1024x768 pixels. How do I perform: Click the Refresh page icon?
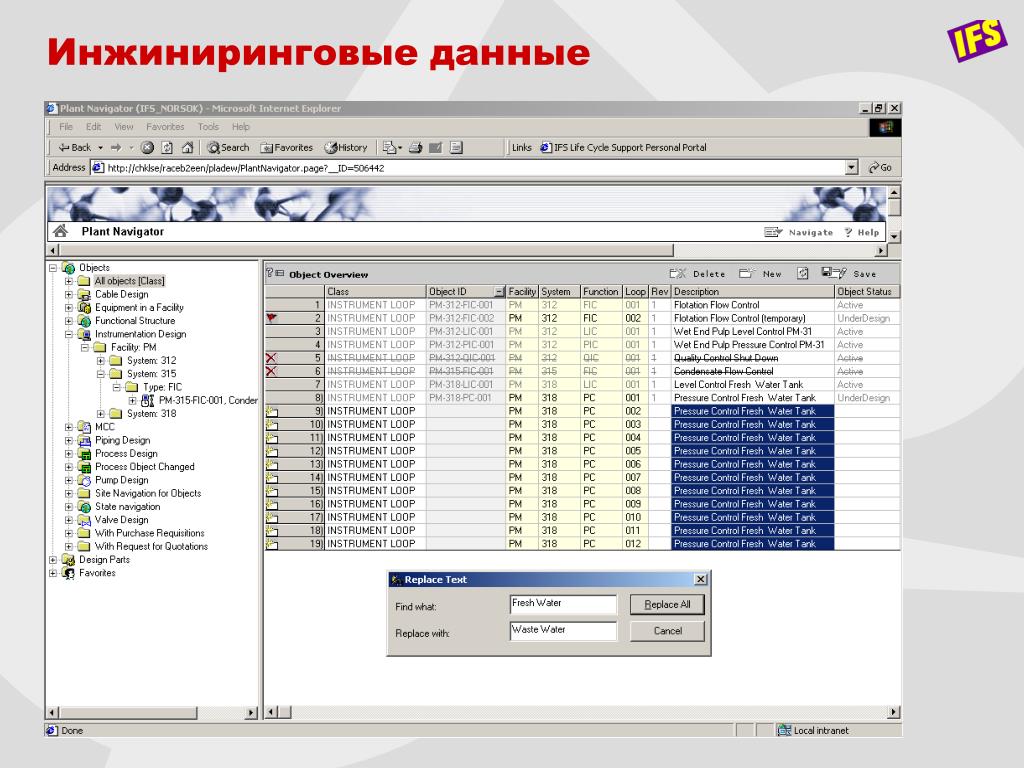coord(167,148)
